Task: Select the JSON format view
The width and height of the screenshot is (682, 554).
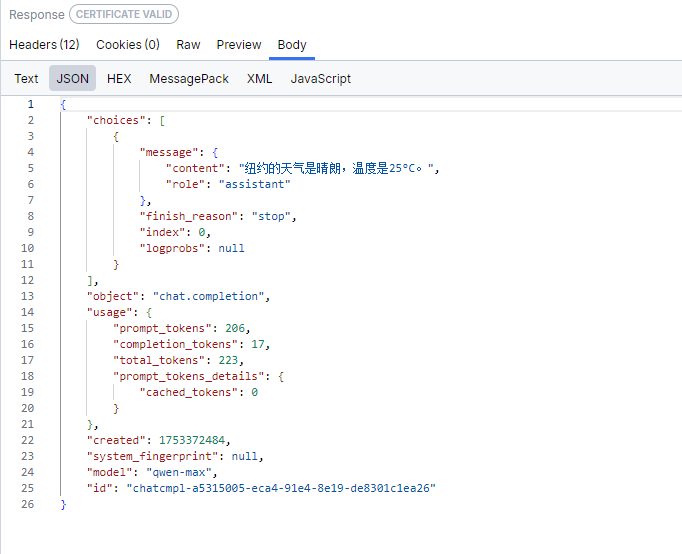Action: coord(72,78)
